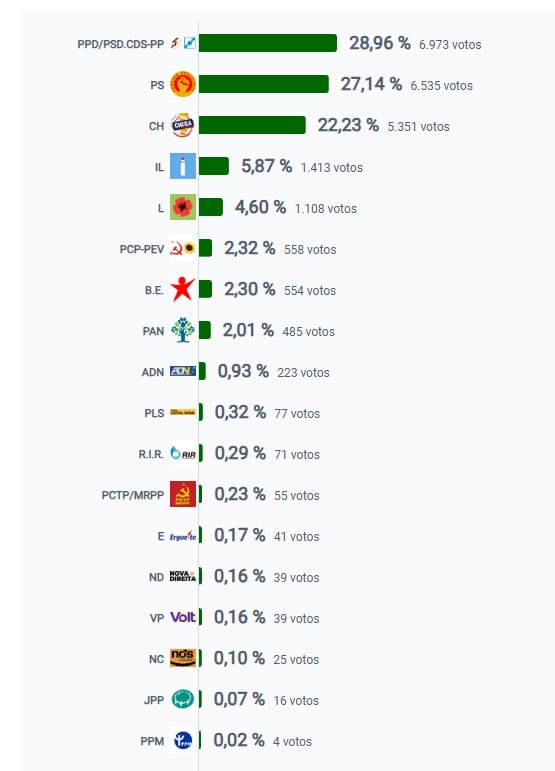The image size is (555, 771).
Task: Click the PCTP/MRPP red hammer-sickle logo
Action: [183, 494]
